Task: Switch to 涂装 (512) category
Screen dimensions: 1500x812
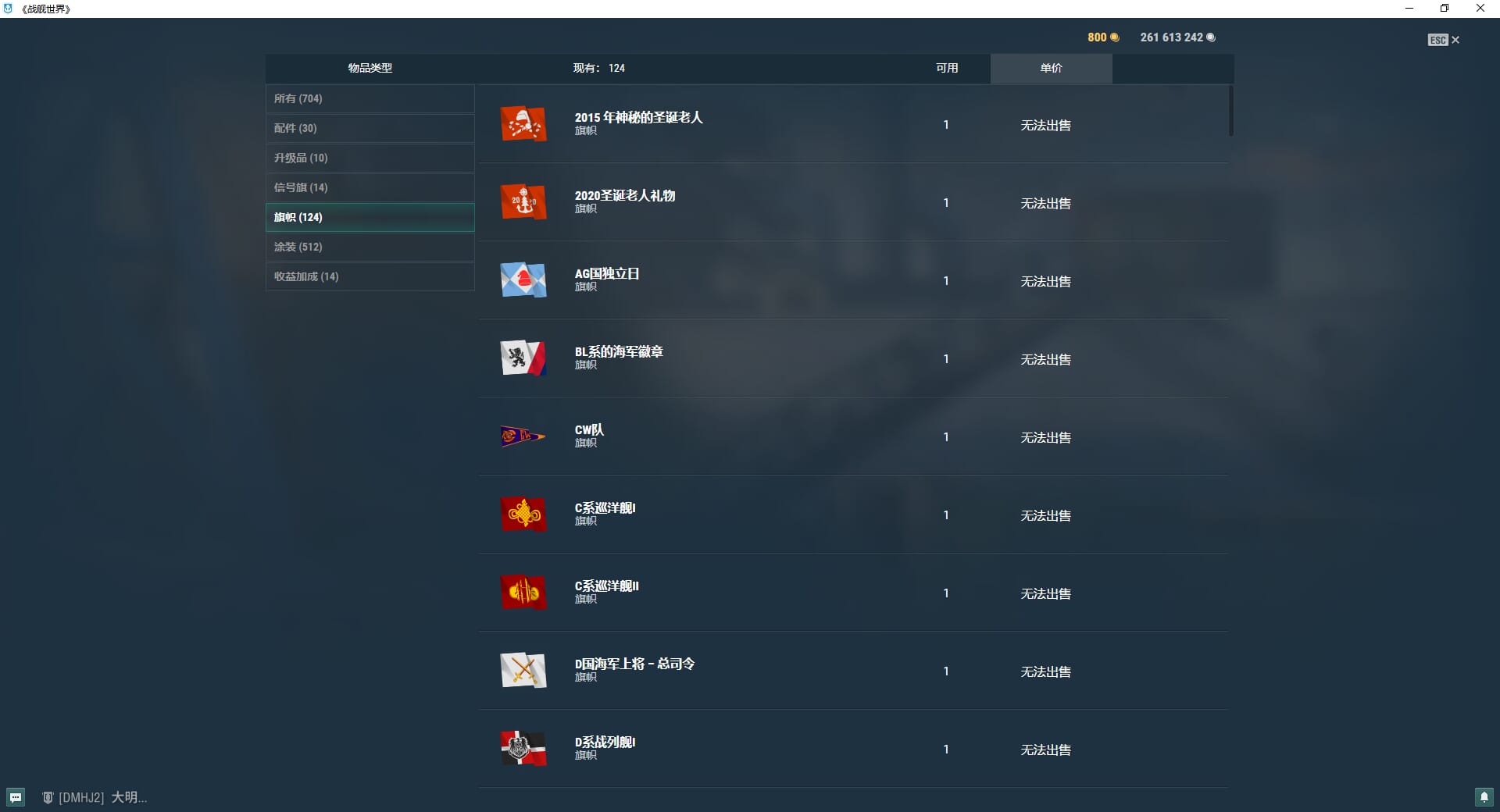Action: [x=370, y=247]
